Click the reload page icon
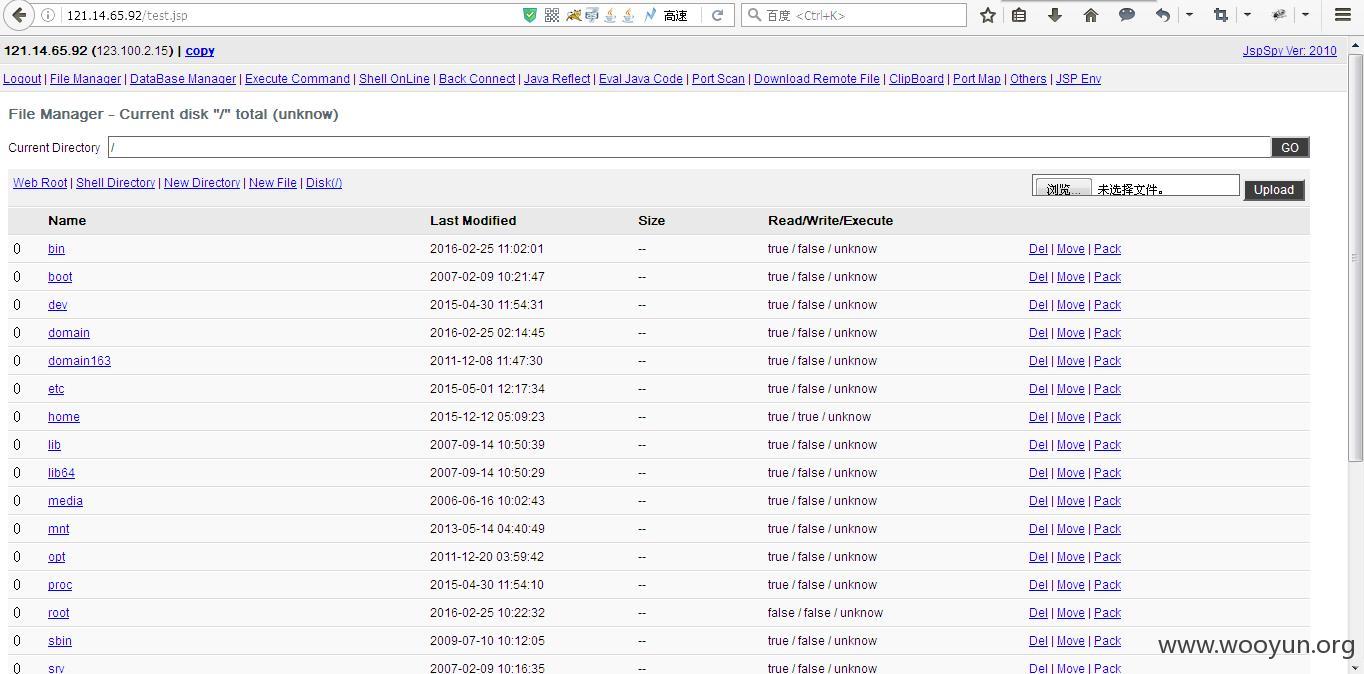This screenshot has height=674, width=1364. point(717,15)
